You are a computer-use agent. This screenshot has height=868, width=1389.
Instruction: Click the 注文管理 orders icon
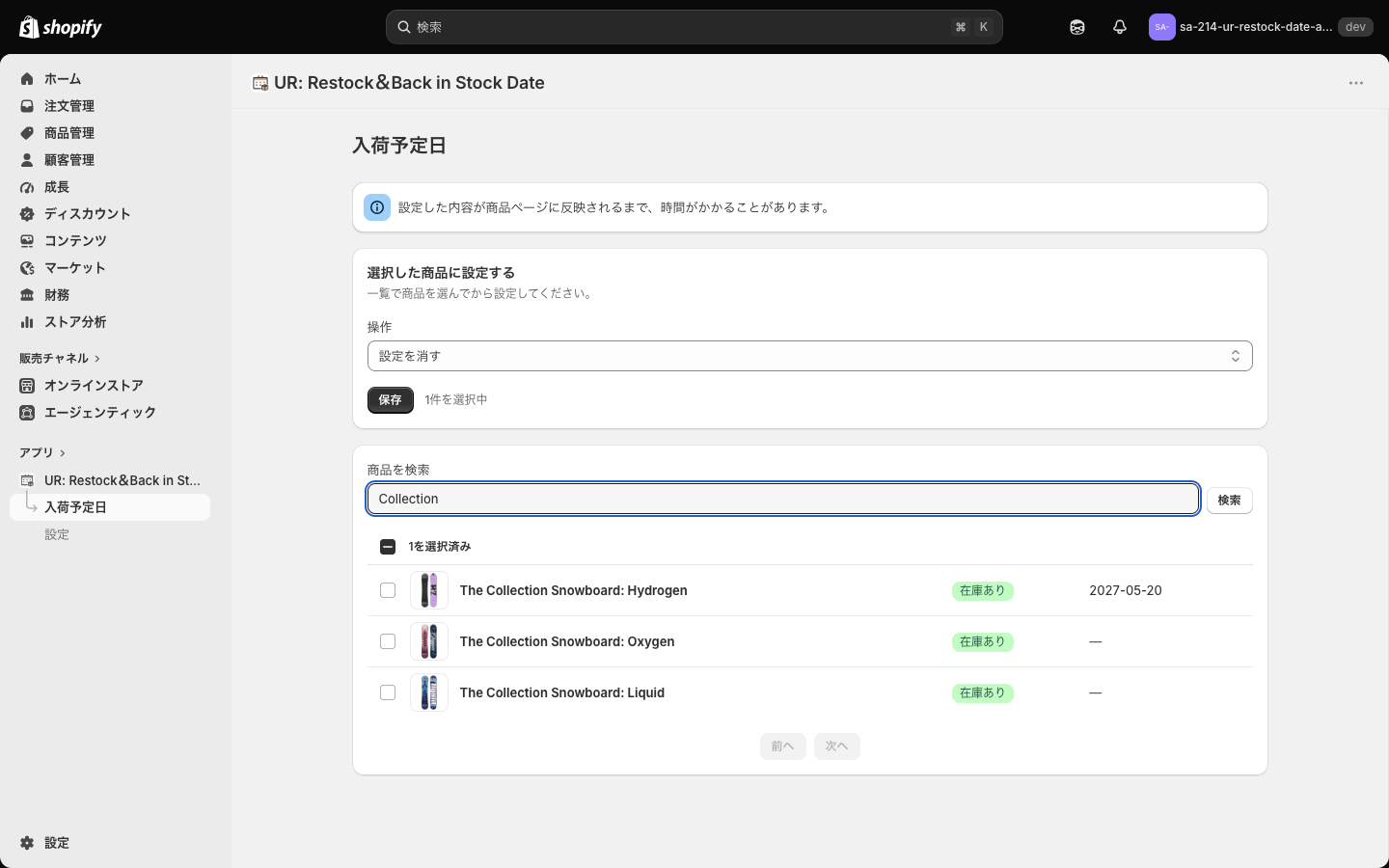27,106
